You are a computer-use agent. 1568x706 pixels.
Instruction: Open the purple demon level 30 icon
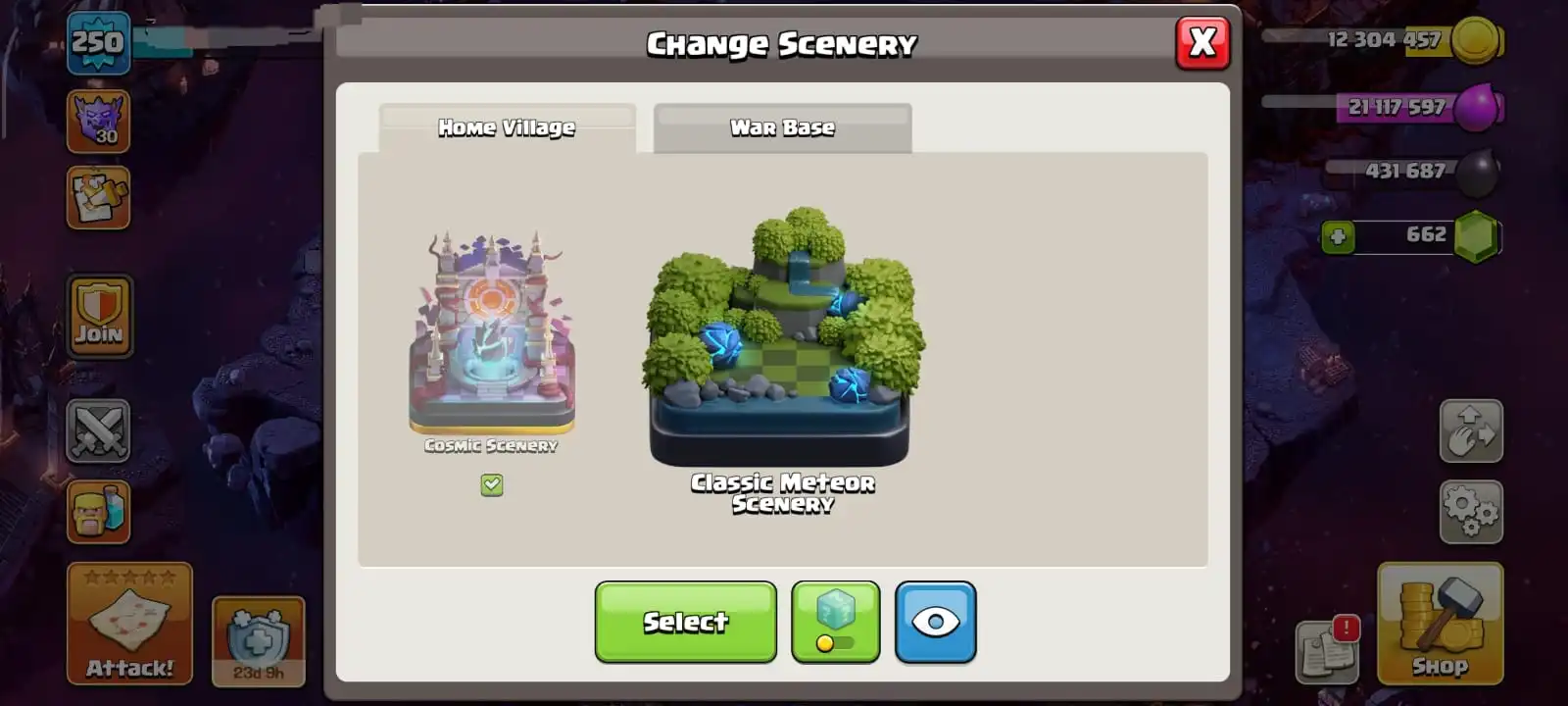(98, 122)
